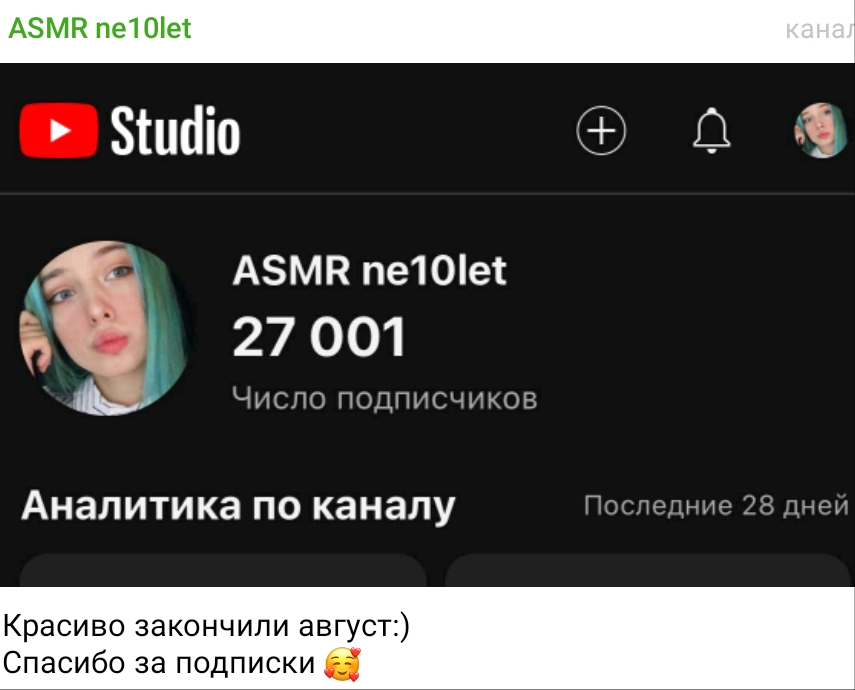This screenshot has height=690, width=855.
Task: Click the large channel profile picture
Action: [x=106, y=328]
